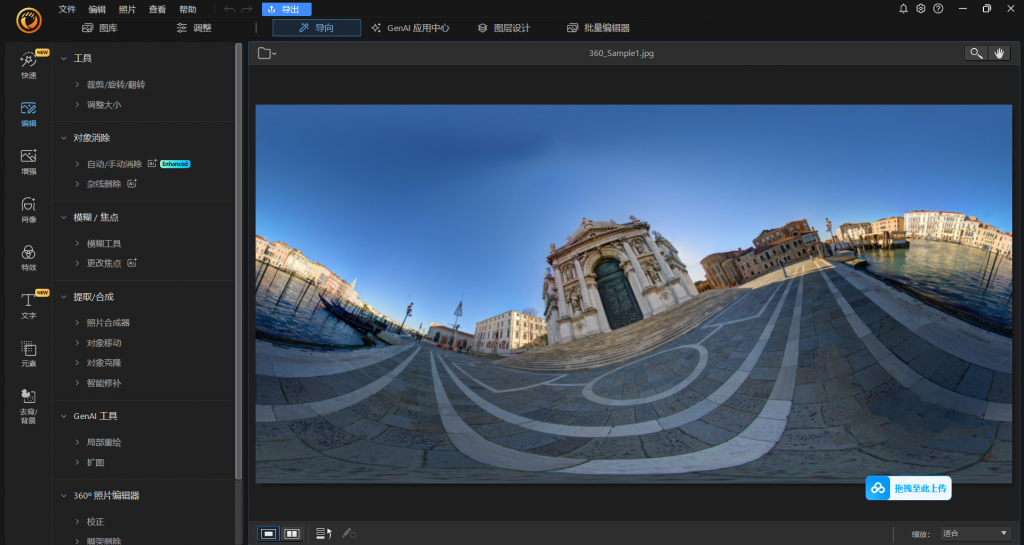The image size is (1024, 545).
Task: Open the folder dropdown above the canvas
Action: [x=267, y=53]
